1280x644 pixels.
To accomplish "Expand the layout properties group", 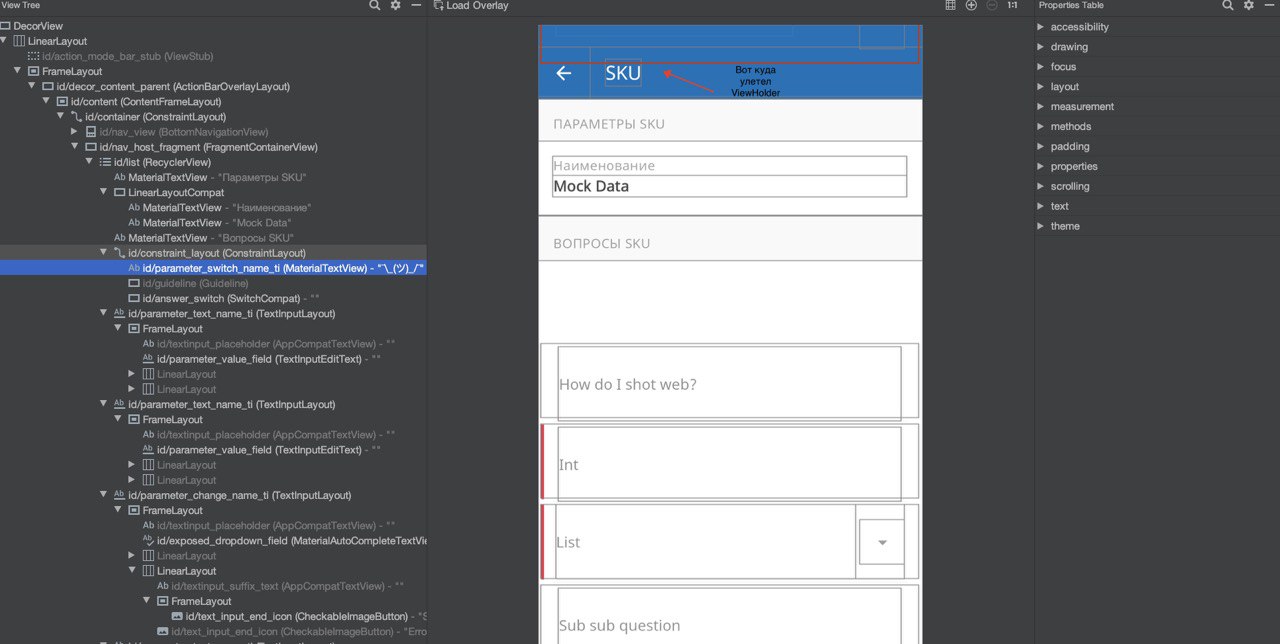I will tap(1041, 87).
